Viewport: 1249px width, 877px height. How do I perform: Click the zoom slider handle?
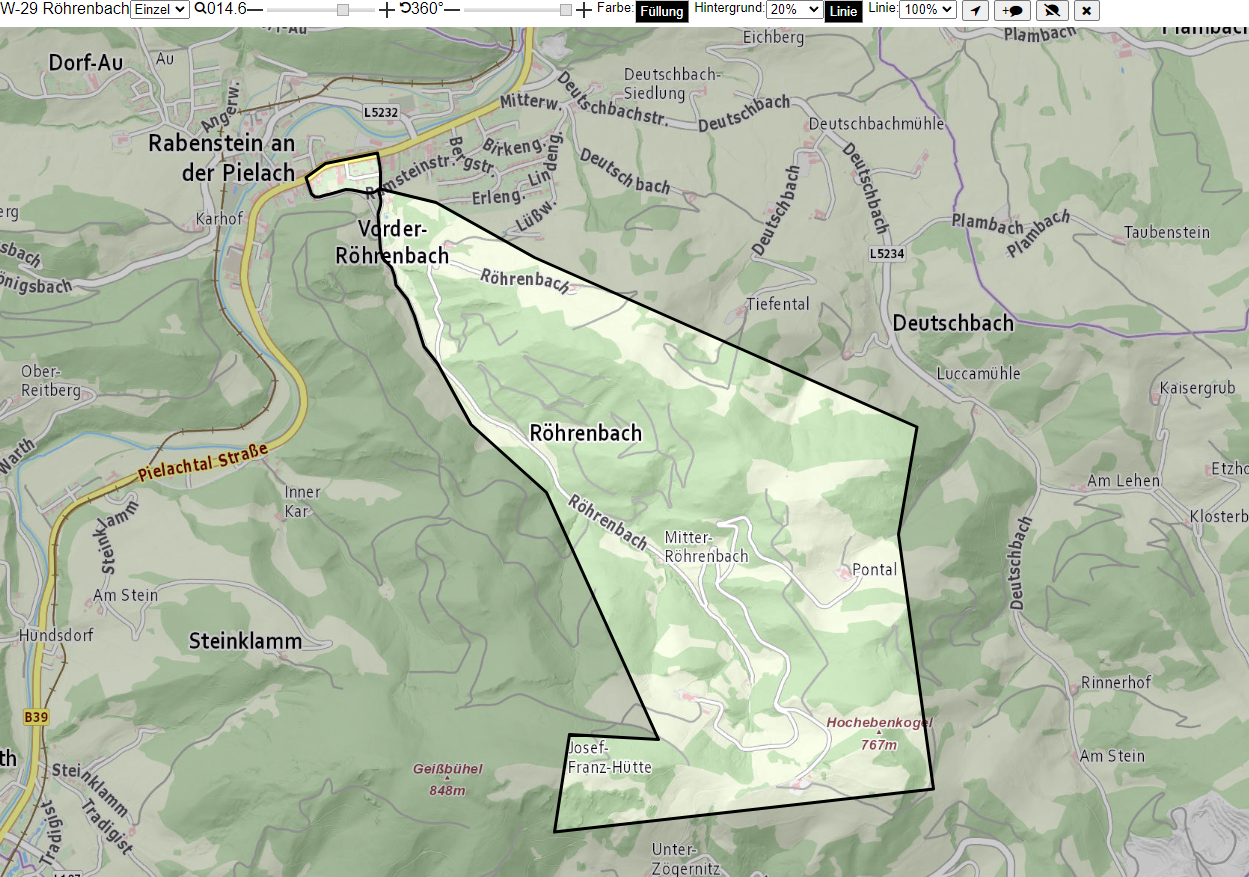tap(343, 9)
